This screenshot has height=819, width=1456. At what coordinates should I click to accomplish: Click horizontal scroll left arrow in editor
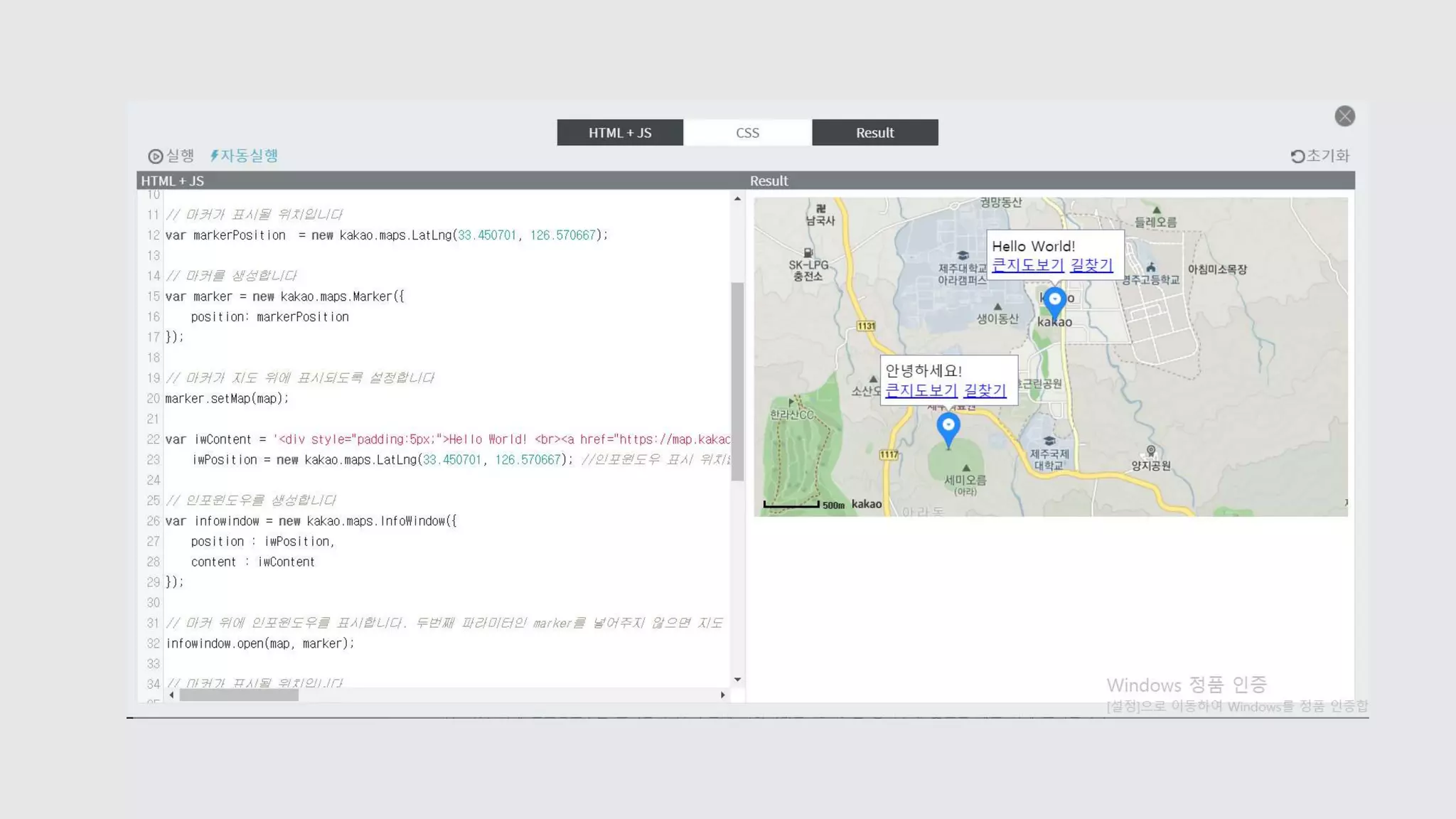click(x=171, y=695)
